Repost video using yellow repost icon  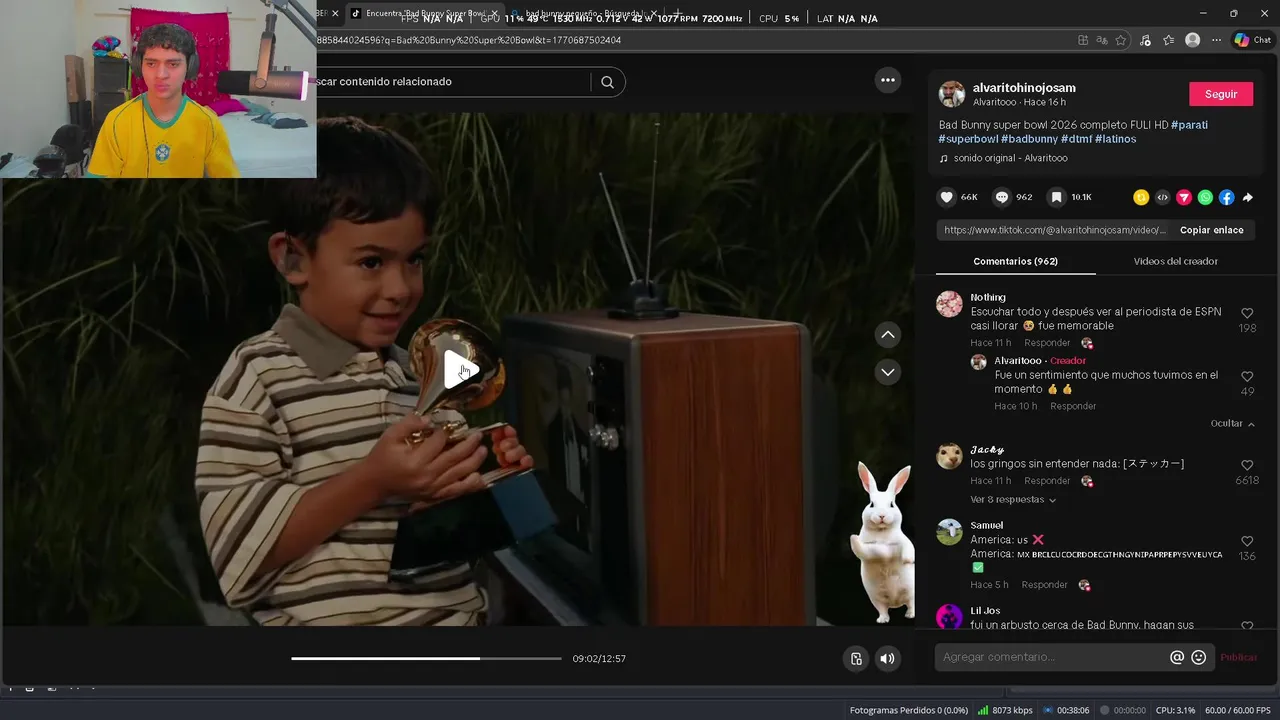[1141, 197]
